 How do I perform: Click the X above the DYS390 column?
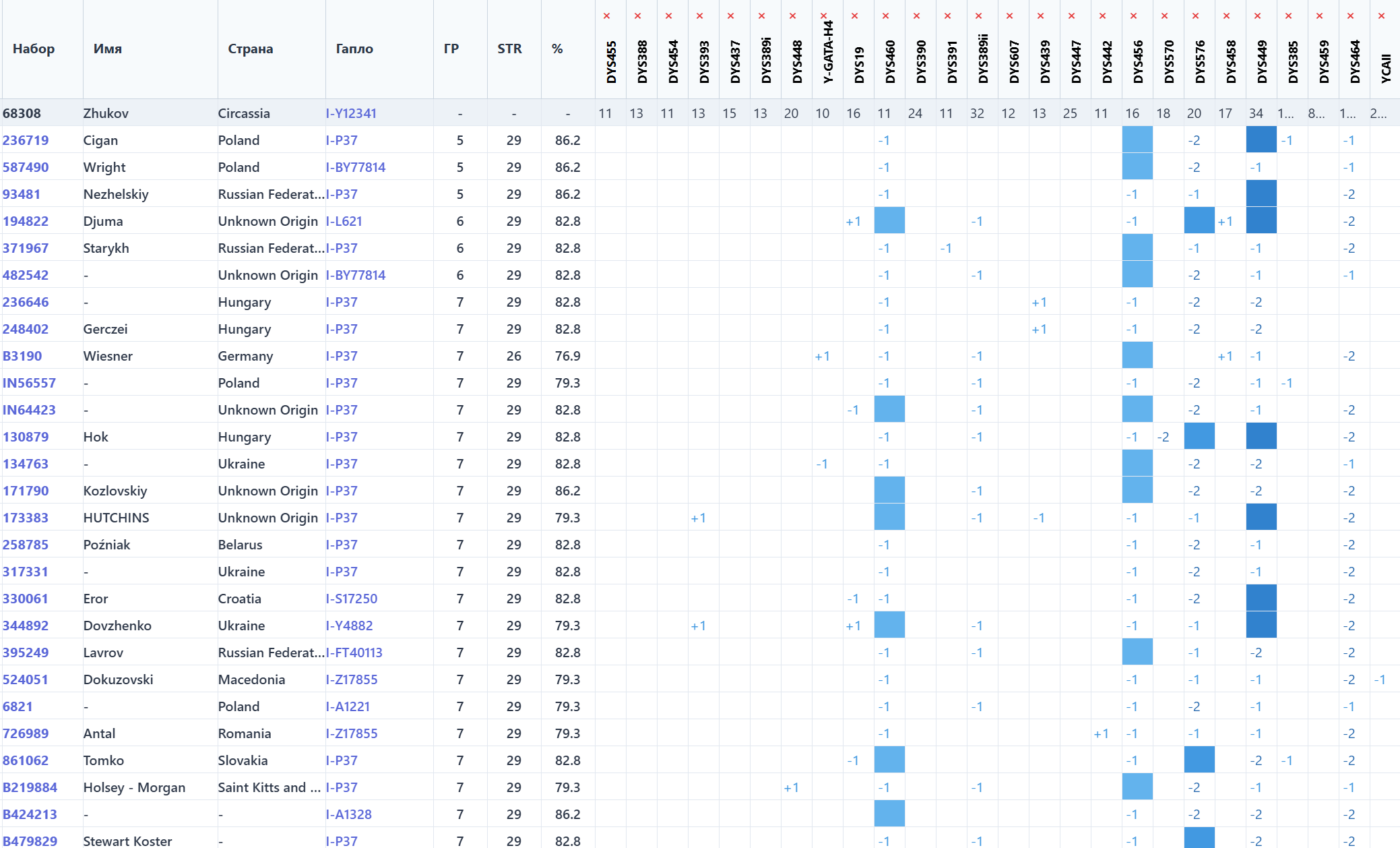916,16
